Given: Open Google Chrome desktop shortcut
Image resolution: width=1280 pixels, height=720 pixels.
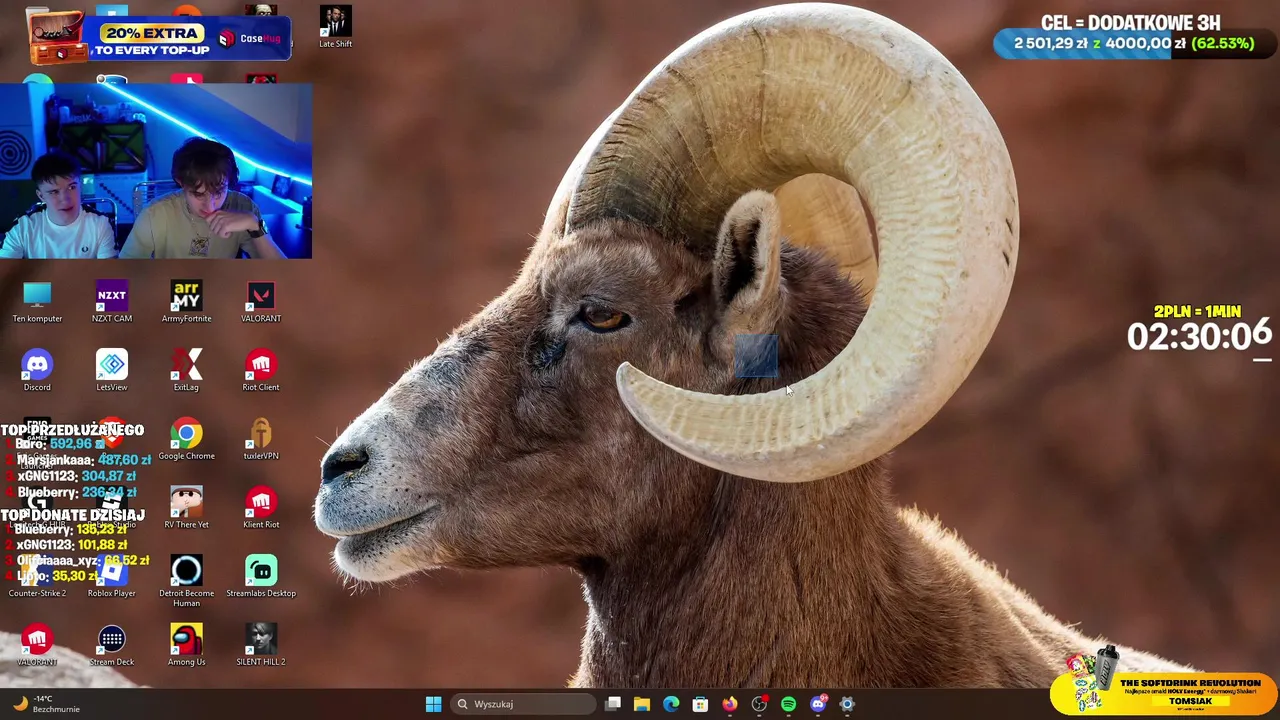Looking at the screenshot, I should (x=186, y=440).
